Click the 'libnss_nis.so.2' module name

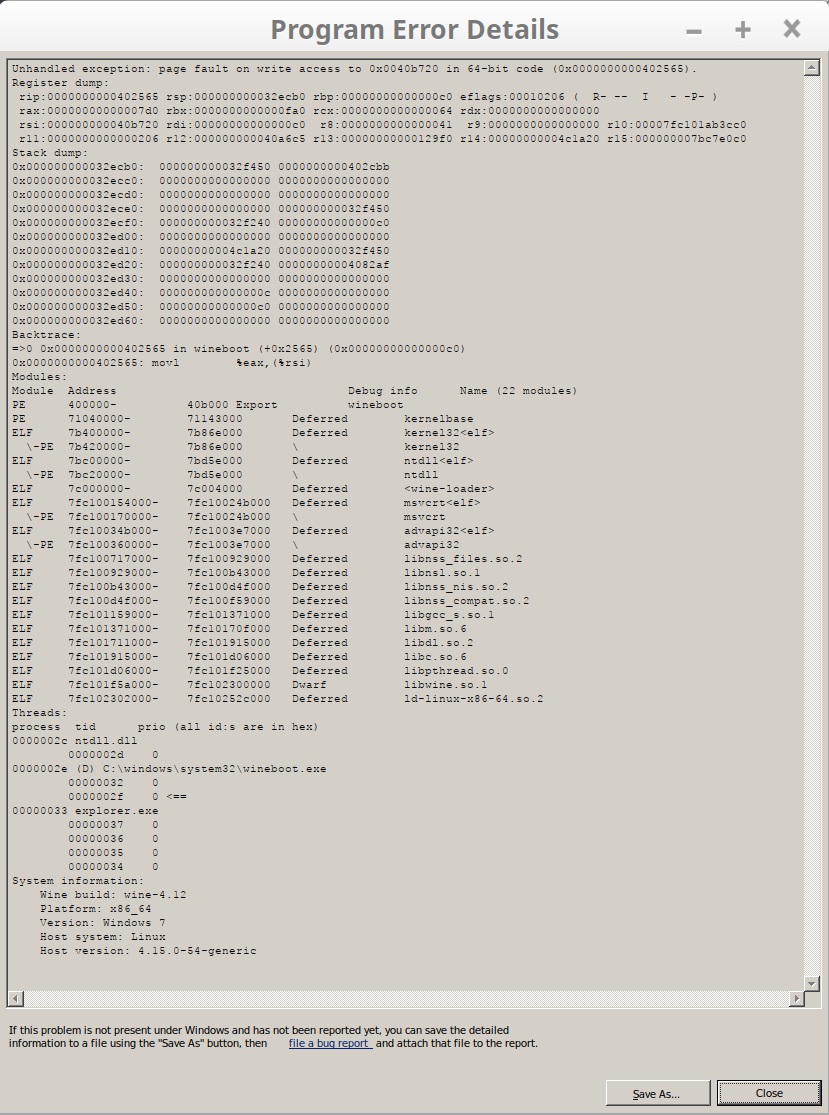tap(456, 587)
